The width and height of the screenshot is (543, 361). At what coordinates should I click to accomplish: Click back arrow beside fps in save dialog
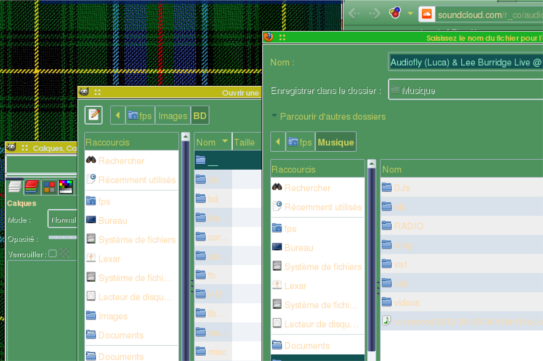point(278,142)
